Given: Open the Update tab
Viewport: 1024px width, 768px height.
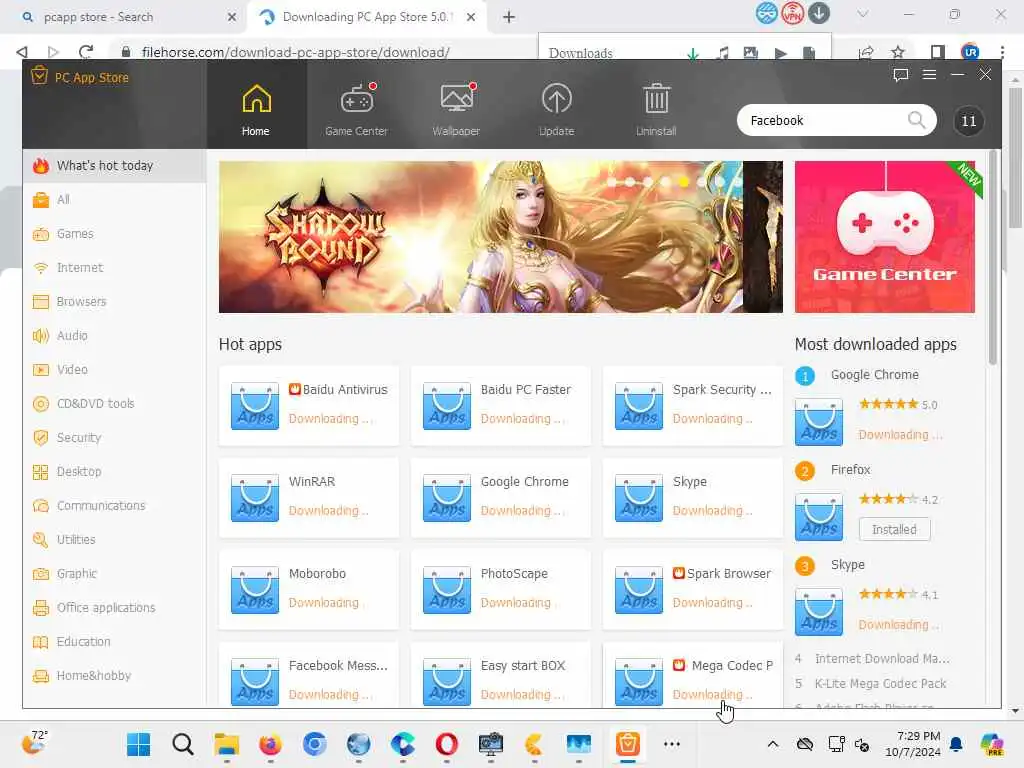Looking at the screenshot, I should tap(556, 110).
